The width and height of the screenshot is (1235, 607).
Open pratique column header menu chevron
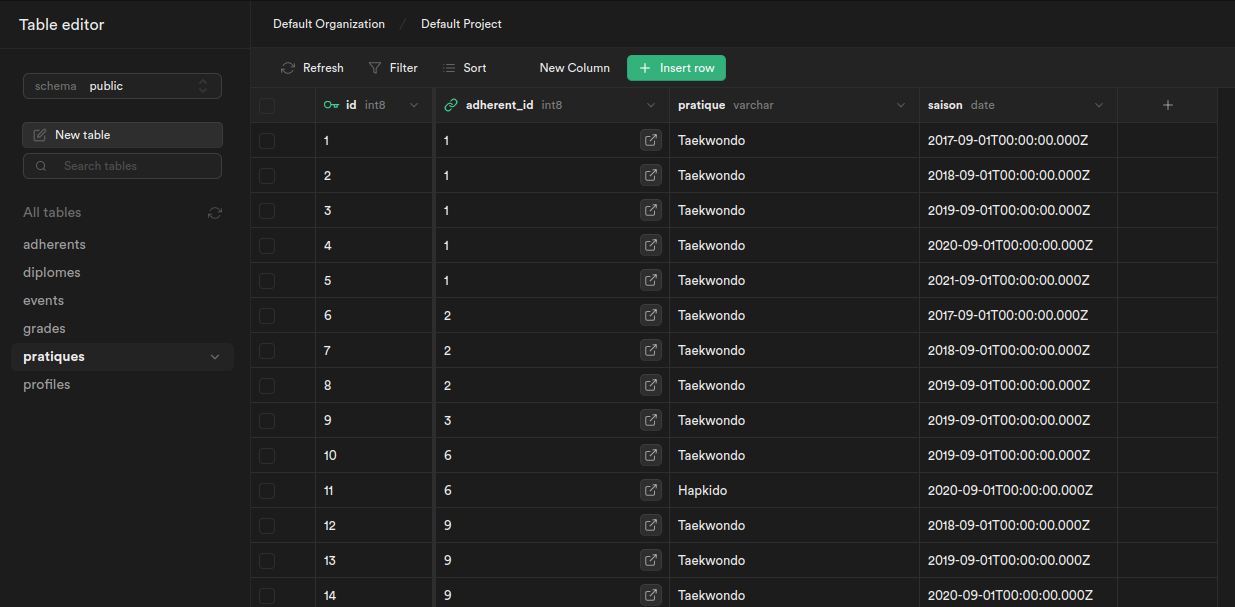[x=900, y=105]
